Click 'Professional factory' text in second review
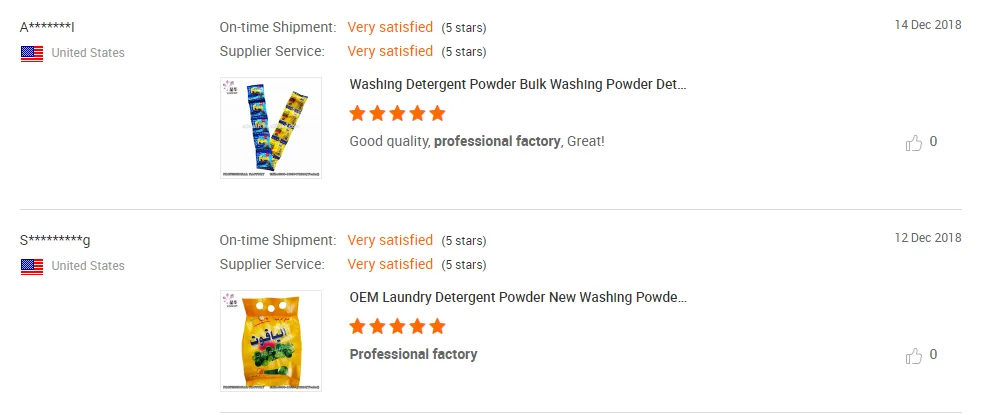 (x=413, y=354)
